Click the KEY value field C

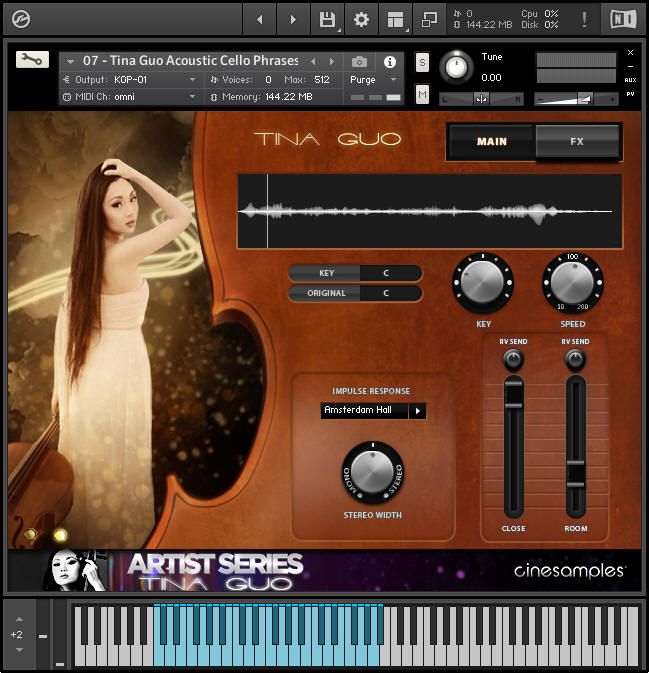click(390, 273)
